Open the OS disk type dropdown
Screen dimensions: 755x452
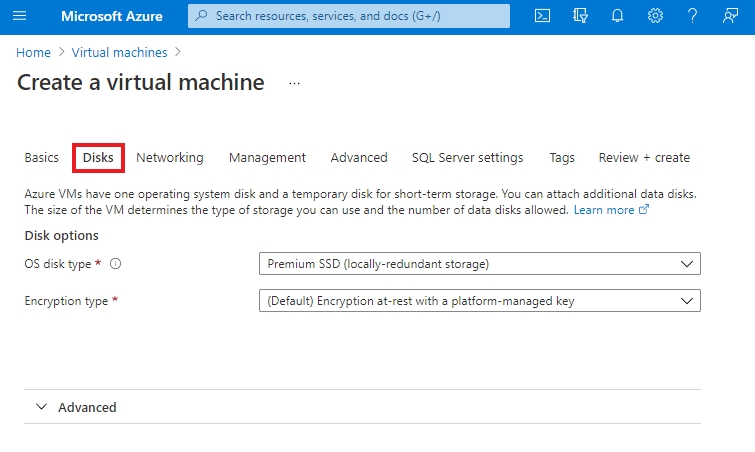(x=479, y=264)
